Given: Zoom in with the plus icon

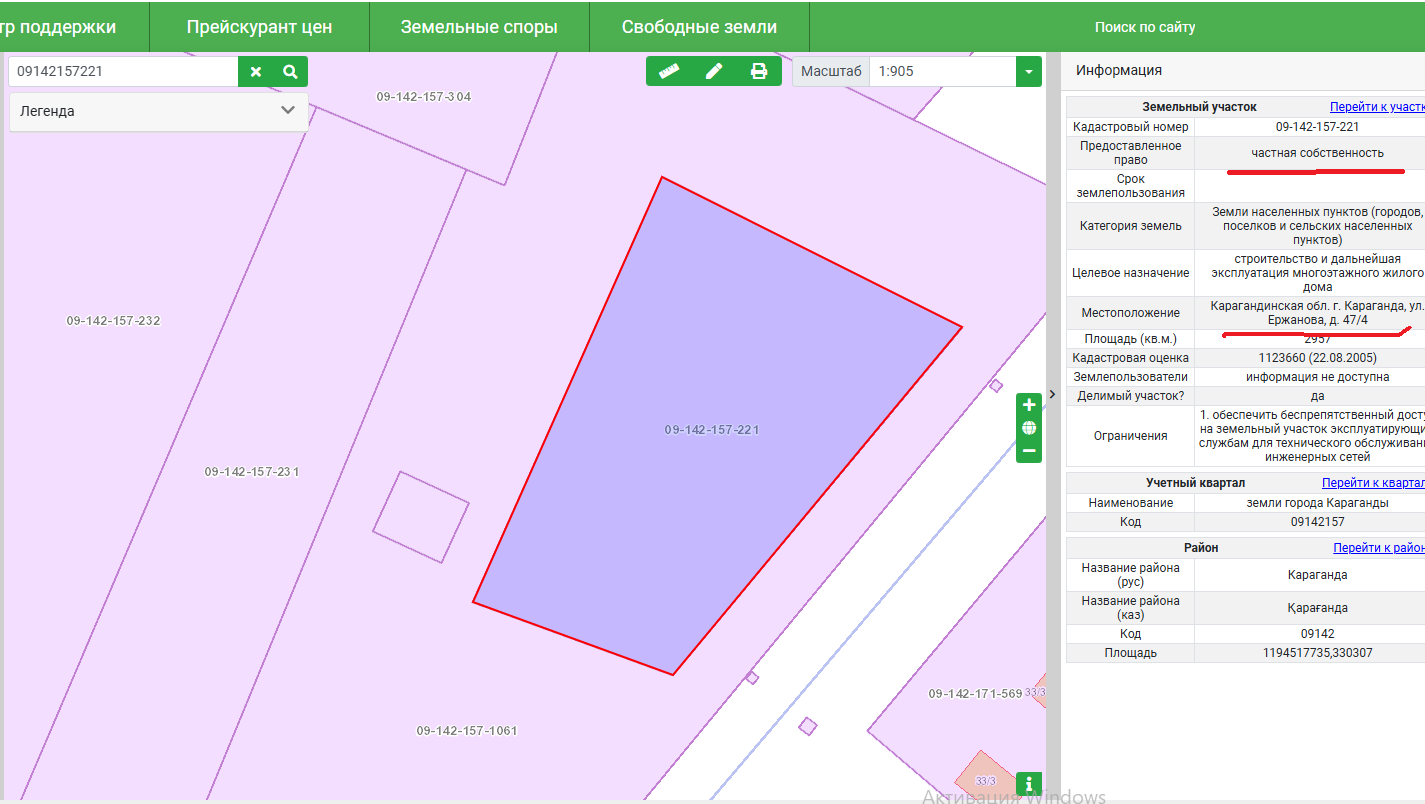Looking at the screenshot, I should point(1029,405).
